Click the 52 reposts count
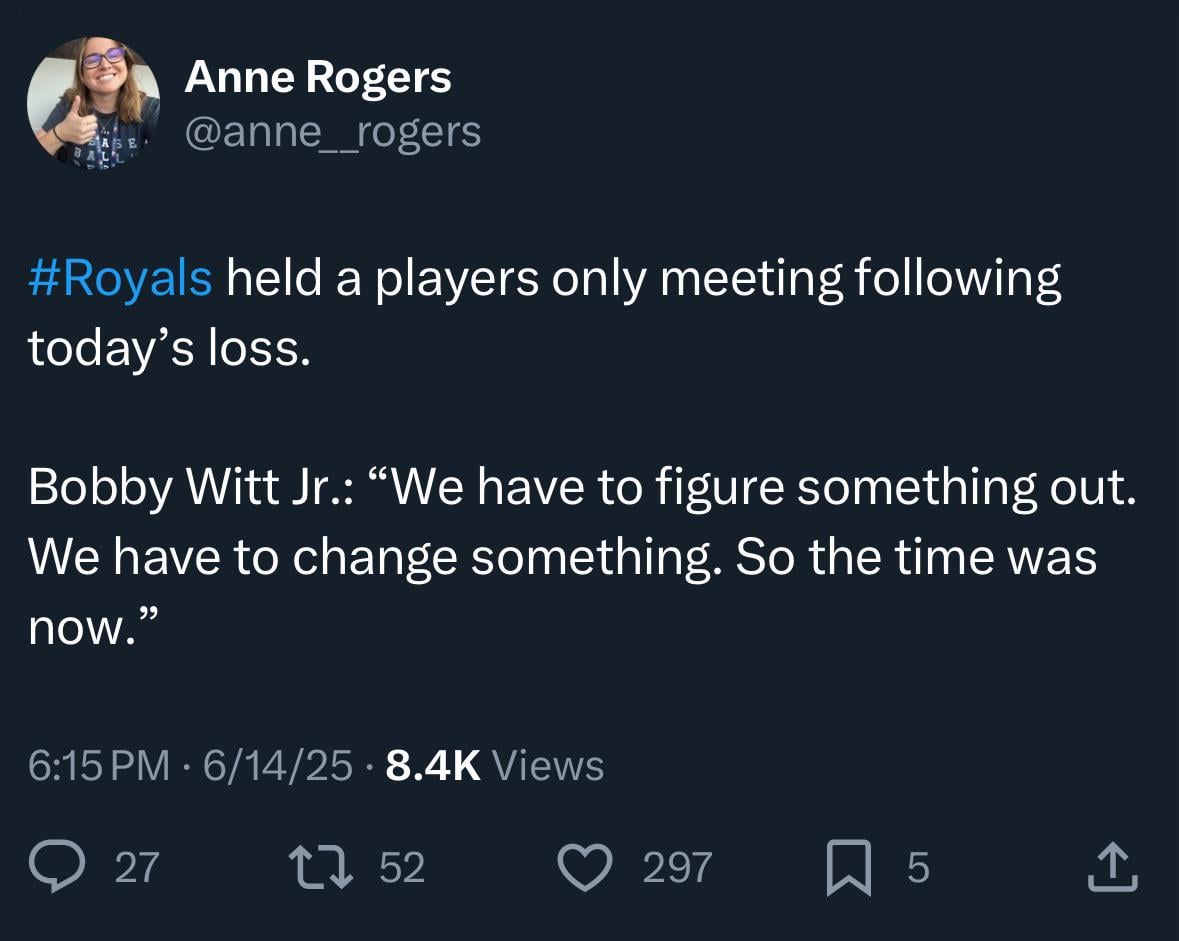This screenshot has height=941, width=1179. 403,869
